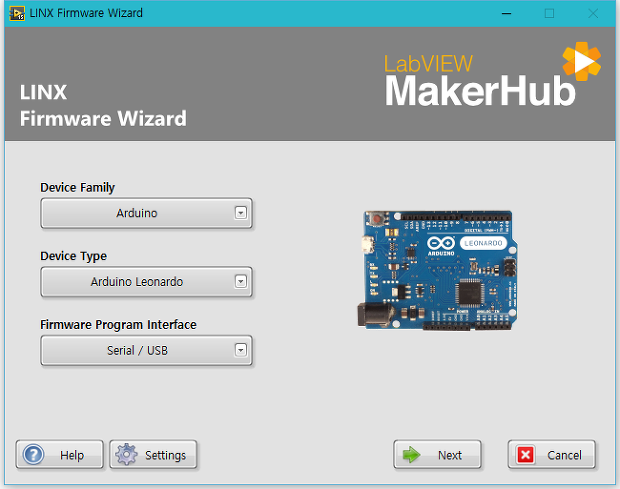Click the Help button
620x489 pixels.
[60, 455]
